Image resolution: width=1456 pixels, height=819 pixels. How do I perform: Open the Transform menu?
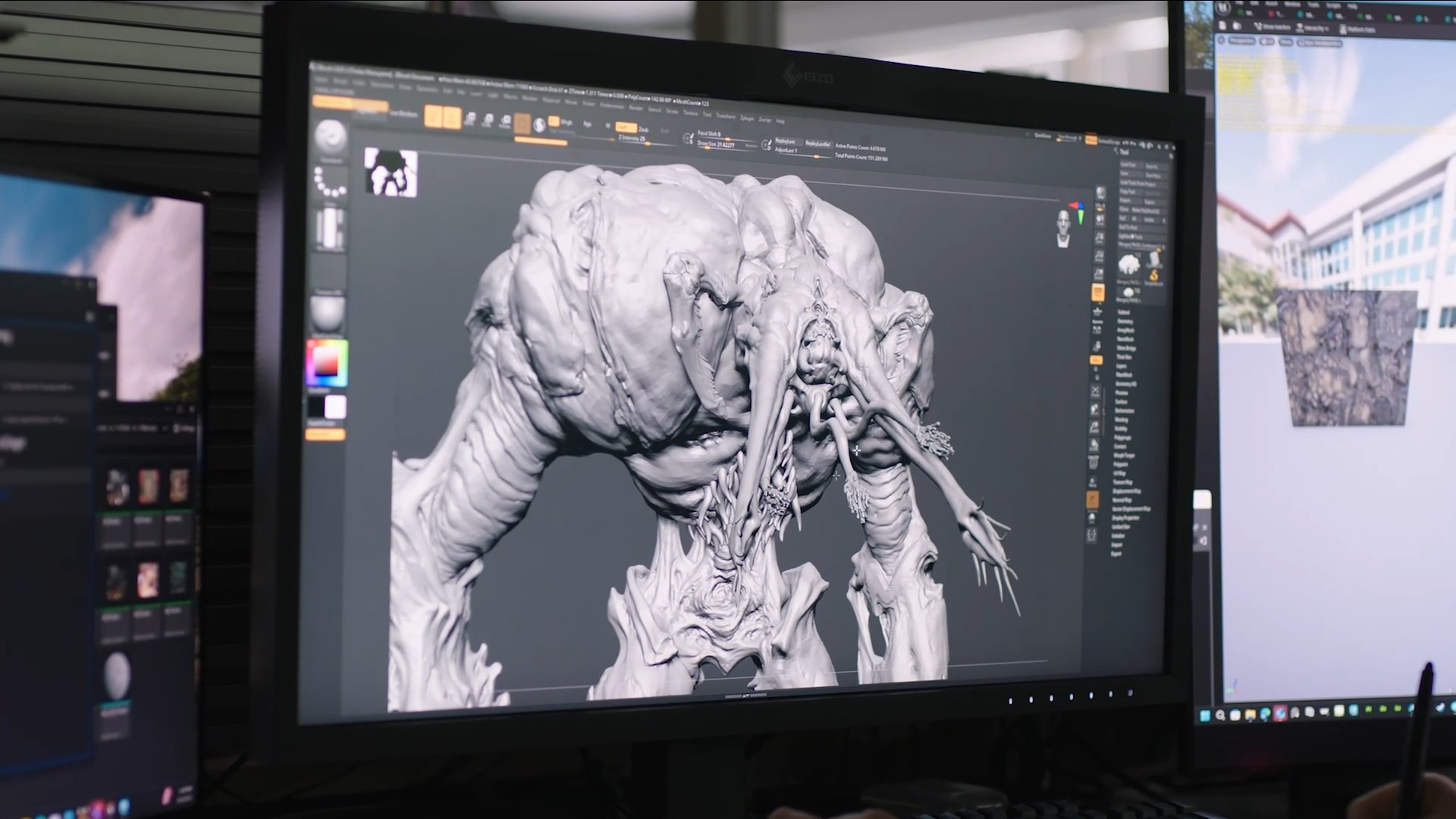click(x=726, y=117)
